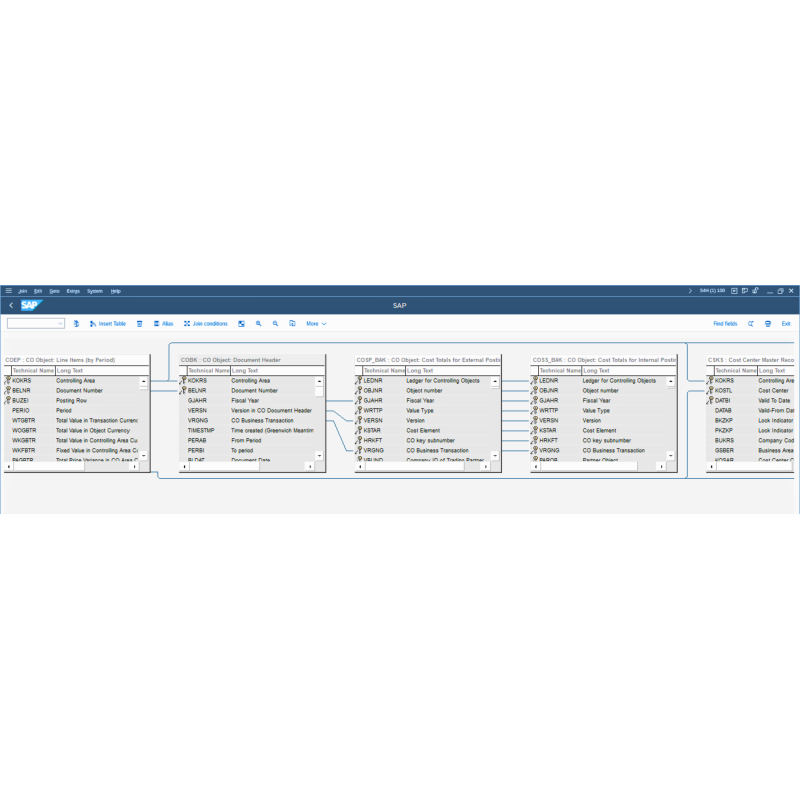Click the Alias icon
The image size is (800, 800).
coord(156,323)
